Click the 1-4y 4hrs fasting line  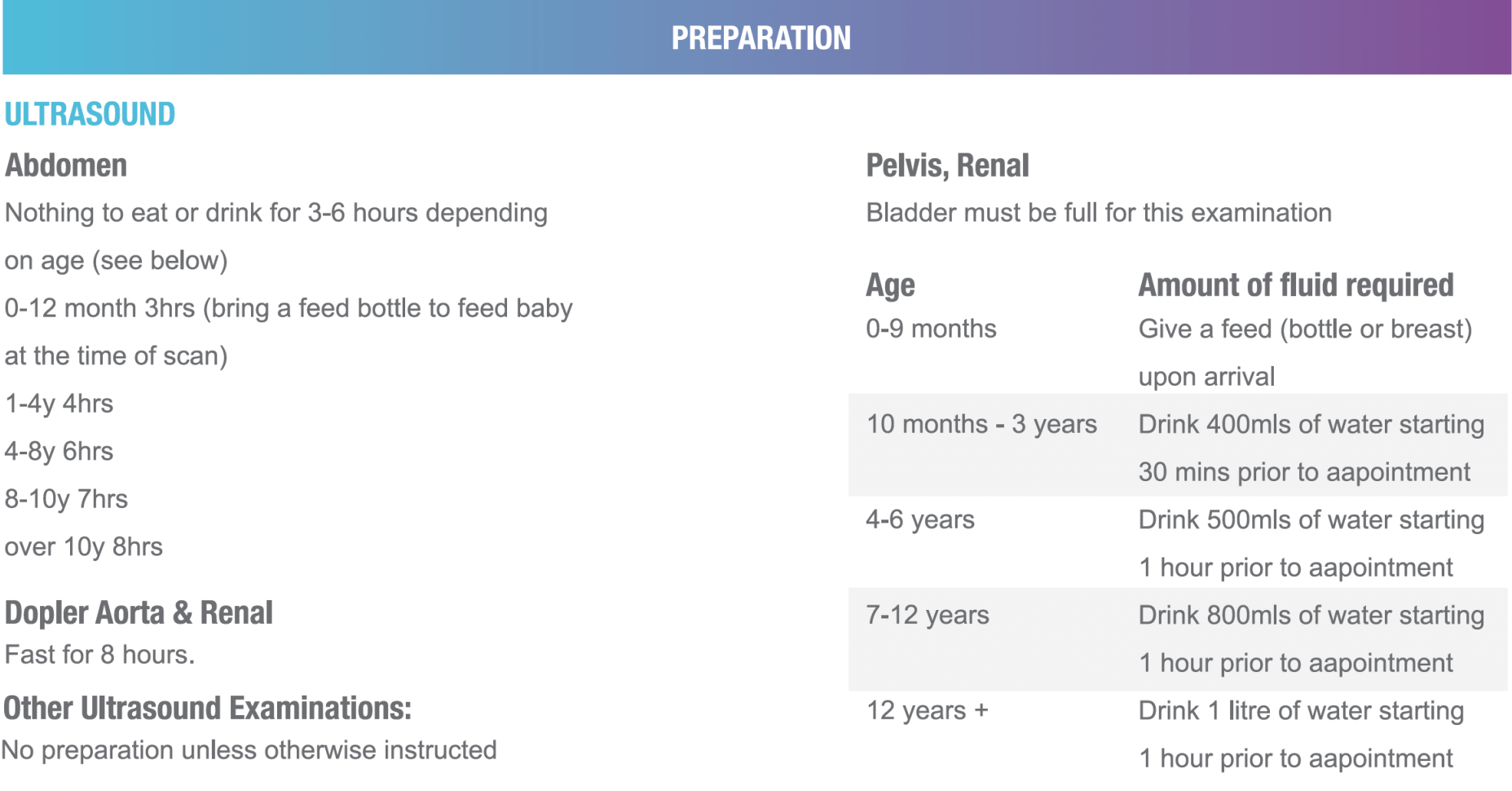click(60, 404)
